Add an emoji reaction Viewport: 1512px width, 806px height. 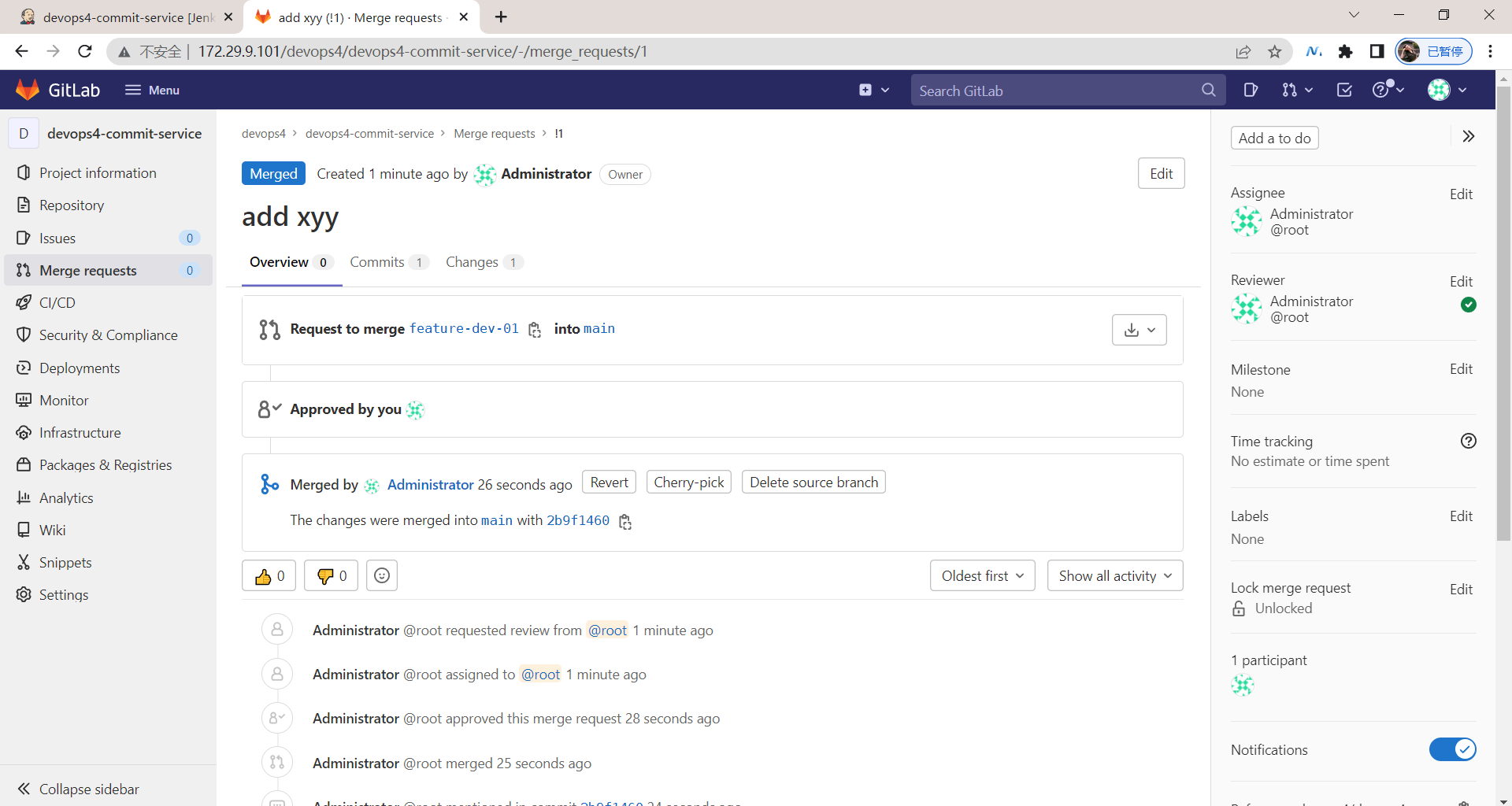coord(382,575)
